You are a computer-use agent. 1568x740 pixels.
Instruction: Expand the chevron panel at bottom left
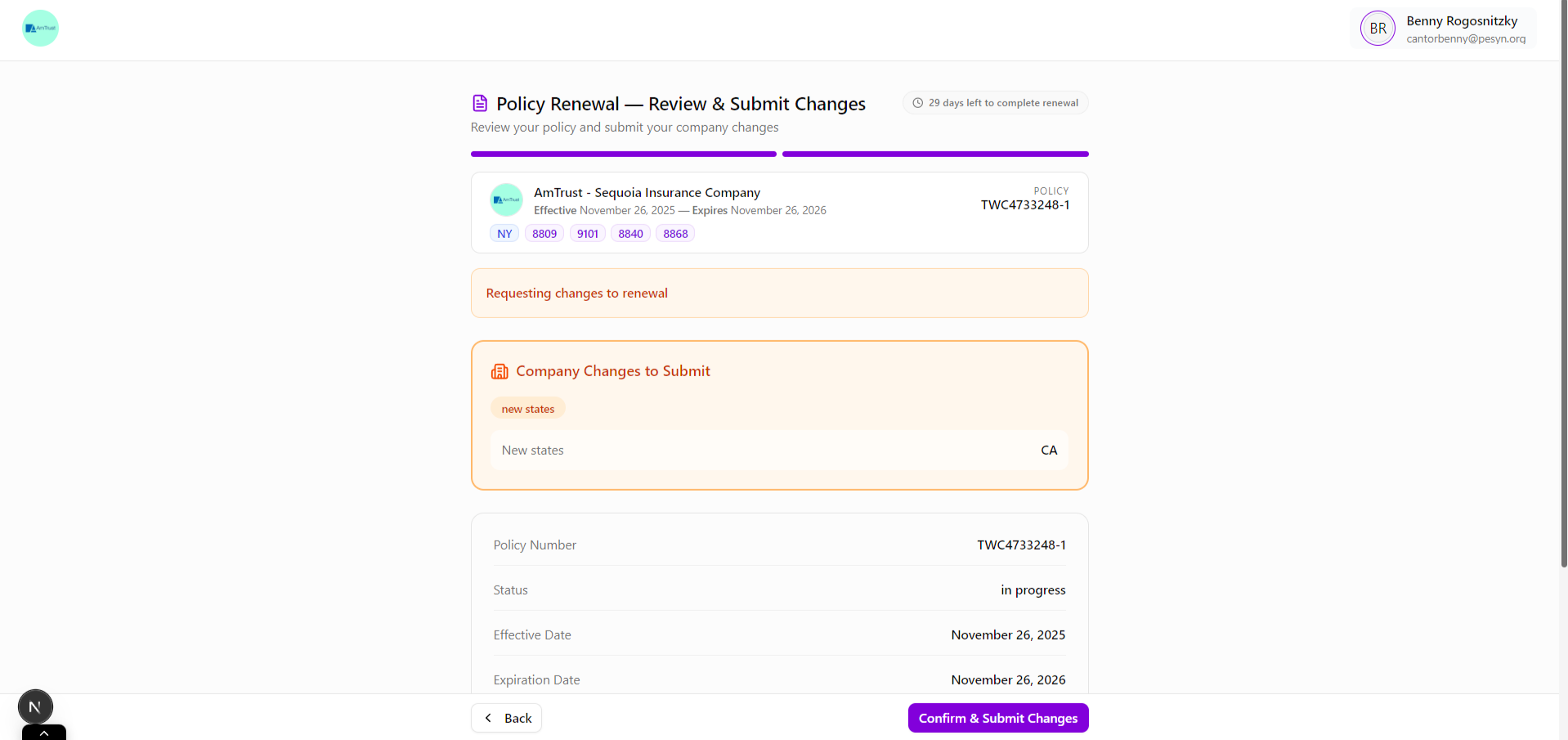click(x=43, y=733)
